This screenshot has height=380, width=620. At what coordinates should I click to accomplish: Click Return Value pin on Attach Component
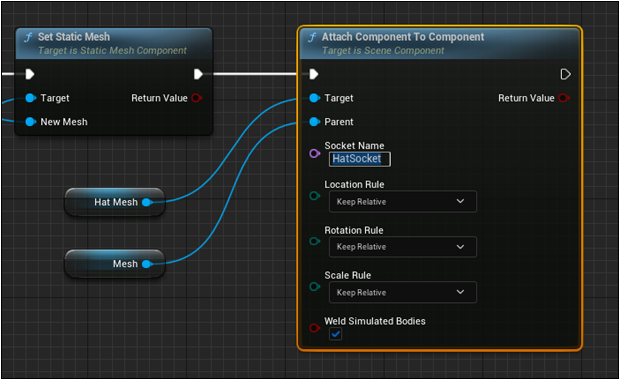click(x=564, y=98)
